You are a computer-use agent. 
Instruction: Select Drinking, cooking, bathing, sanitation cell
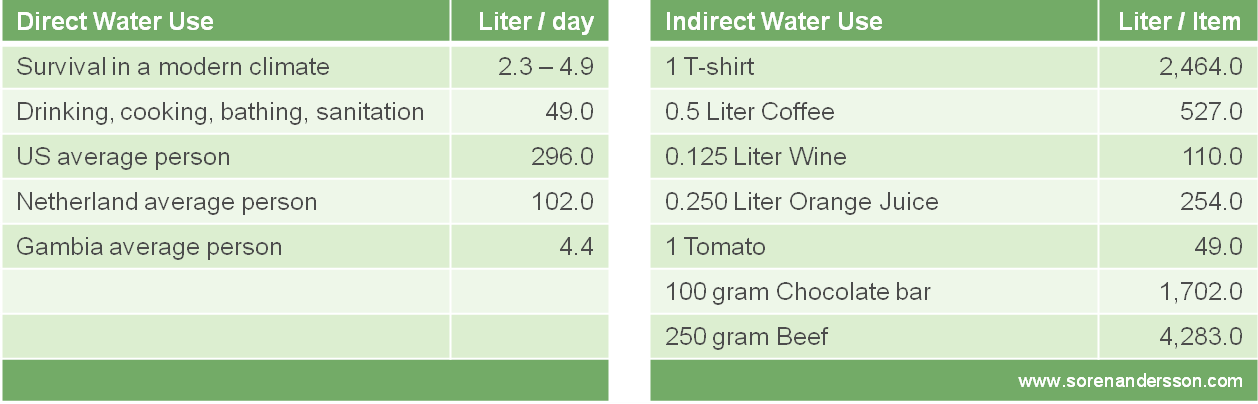tap(220, 112)
